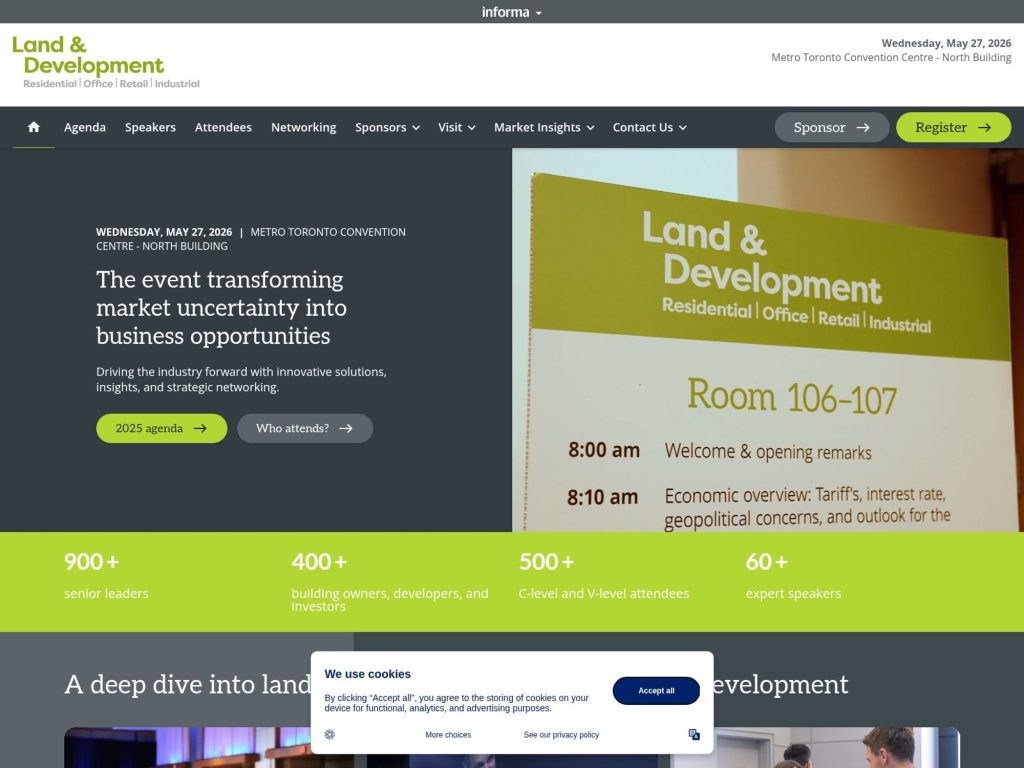The image size is (1024, 768).
Task: View the privacy policy link
Action: point(560,734)
